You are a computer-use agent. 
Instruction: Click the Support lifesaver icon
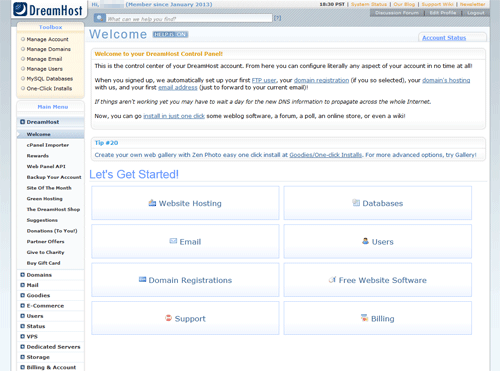click(x=168, y=318)
